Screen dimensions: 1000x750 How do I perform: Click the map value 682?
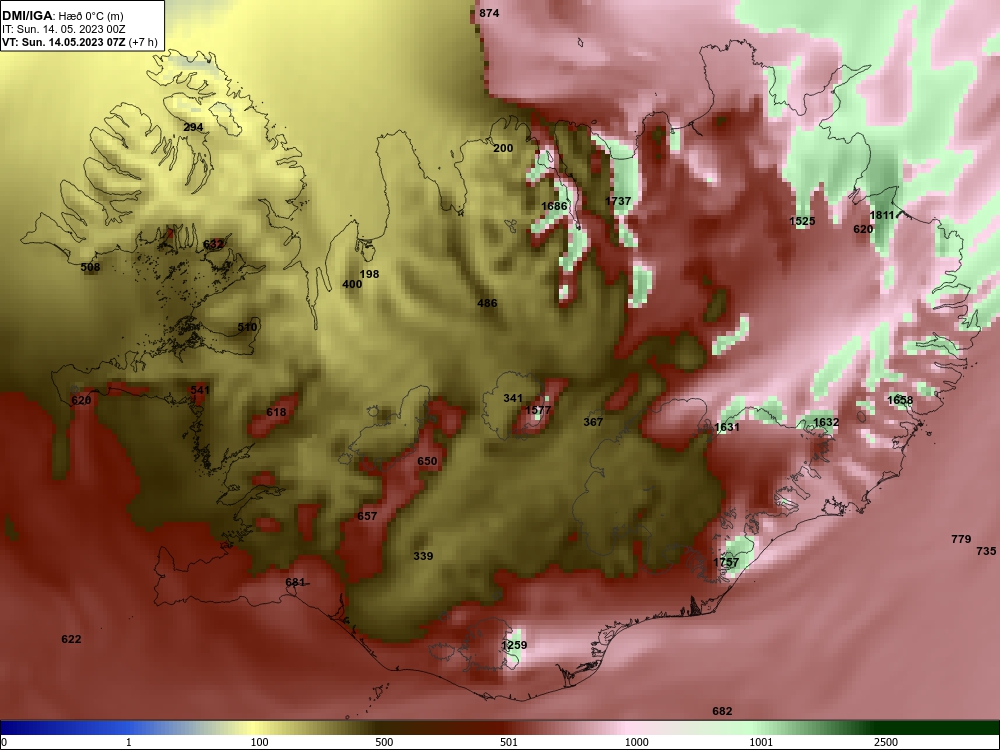(722, 711)
